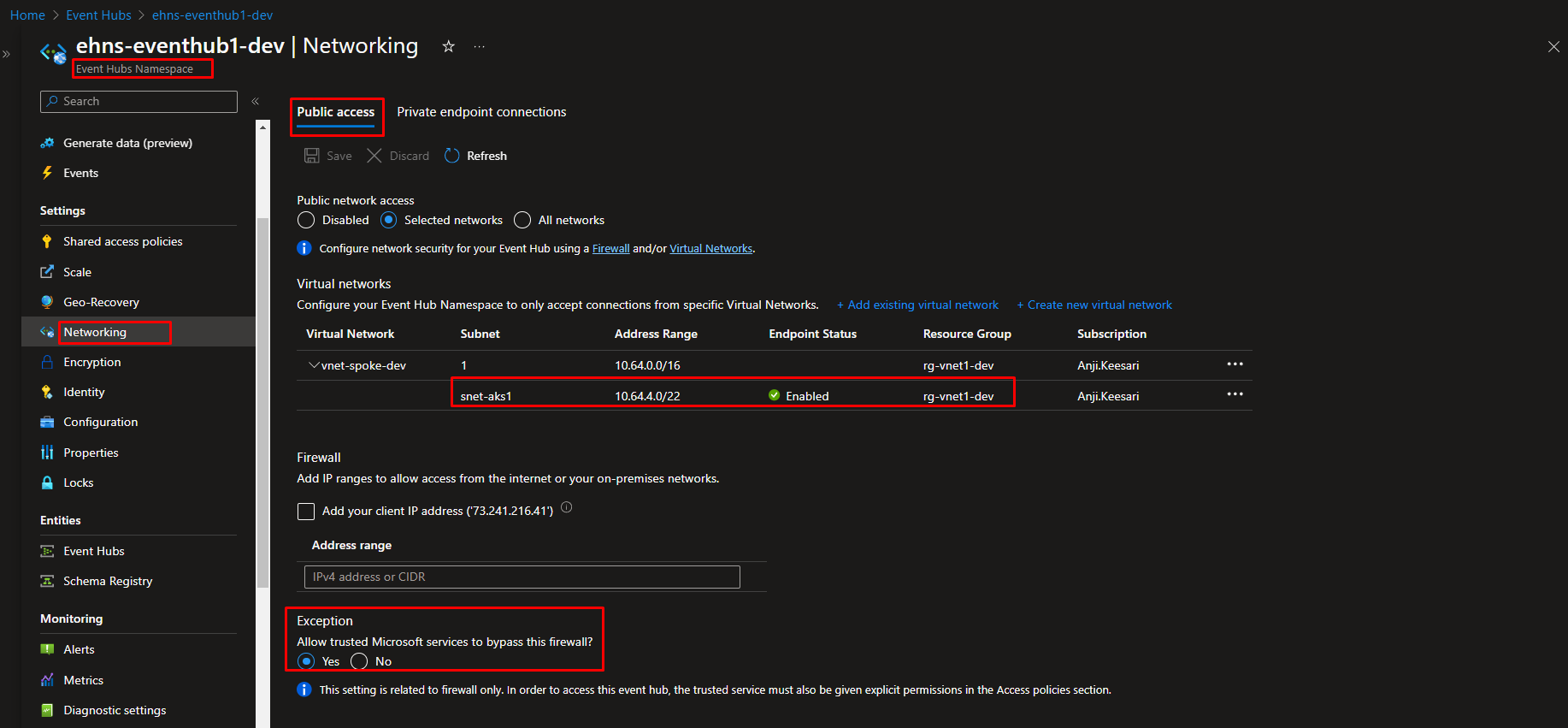Go to Event Hubs breadcrumb
The height and width of the screenshot is (728, 1568).
pos(98,15)
